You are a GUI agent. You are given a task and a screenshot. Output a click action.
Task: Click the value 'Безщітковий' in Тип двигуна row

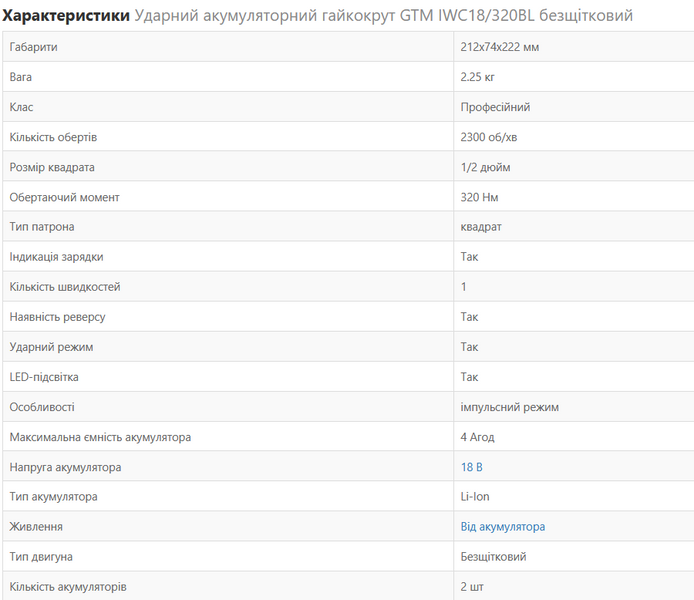pos(494,557)
